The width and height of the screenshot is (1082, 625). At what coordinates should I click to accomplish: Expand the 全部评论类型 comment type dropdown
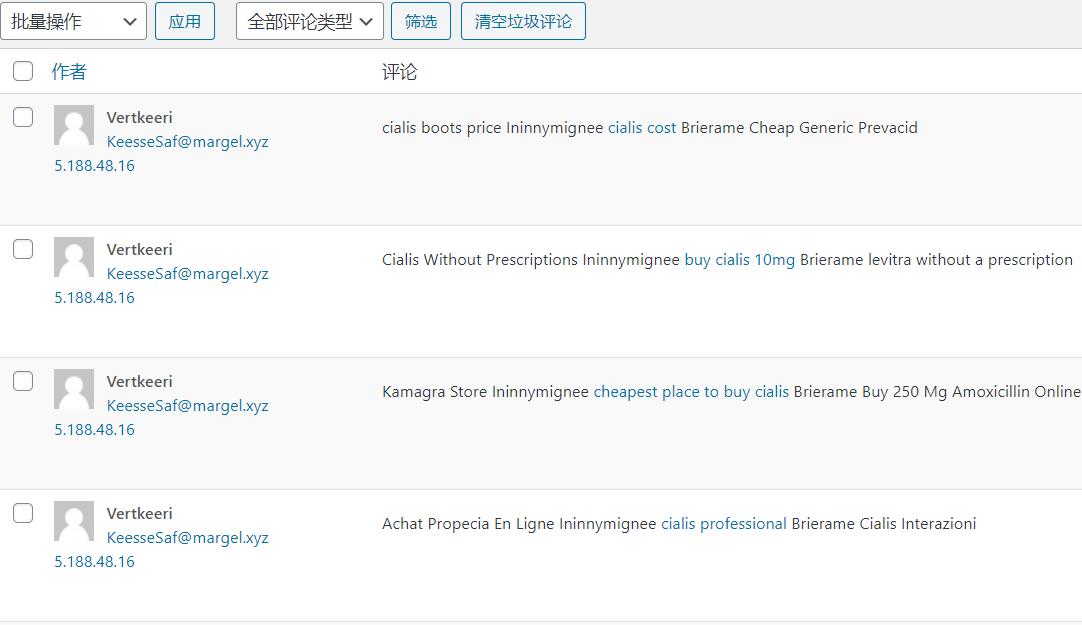pos(309,21)
